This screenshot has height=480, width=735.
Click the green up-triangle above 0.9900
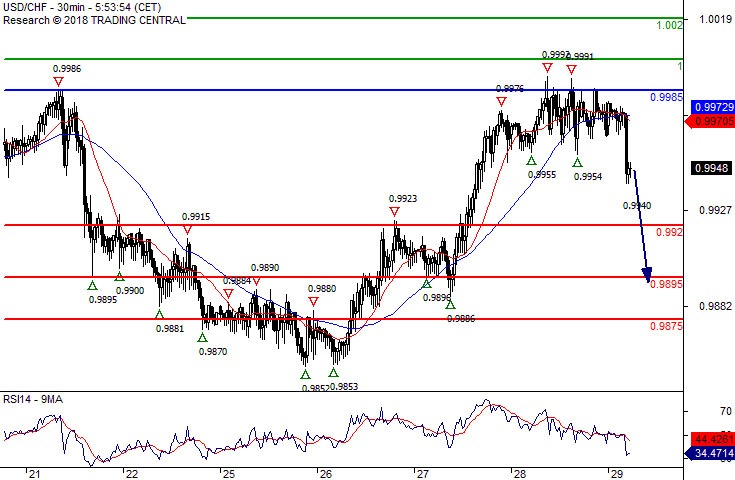(120, 277)
